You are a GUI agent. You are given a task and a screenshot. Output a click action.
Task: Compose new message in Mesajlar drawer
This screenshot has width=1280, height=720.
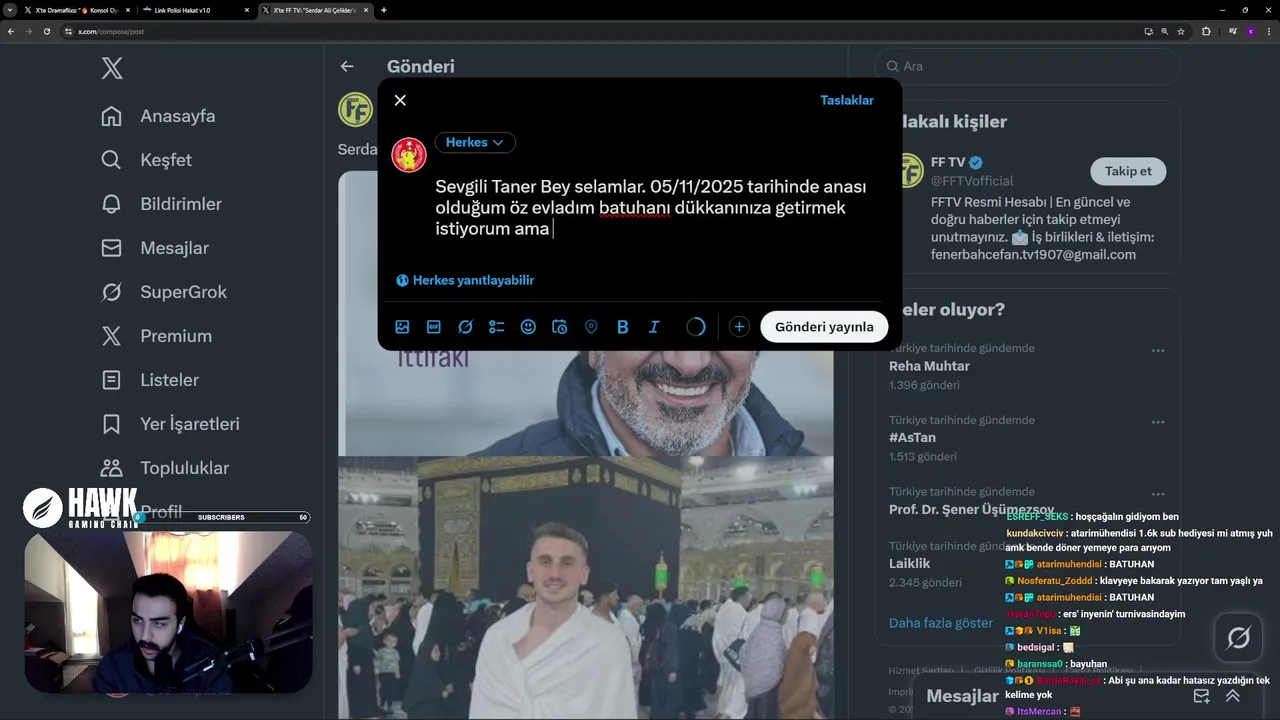pyautogui.click(x=1202, y=696)
